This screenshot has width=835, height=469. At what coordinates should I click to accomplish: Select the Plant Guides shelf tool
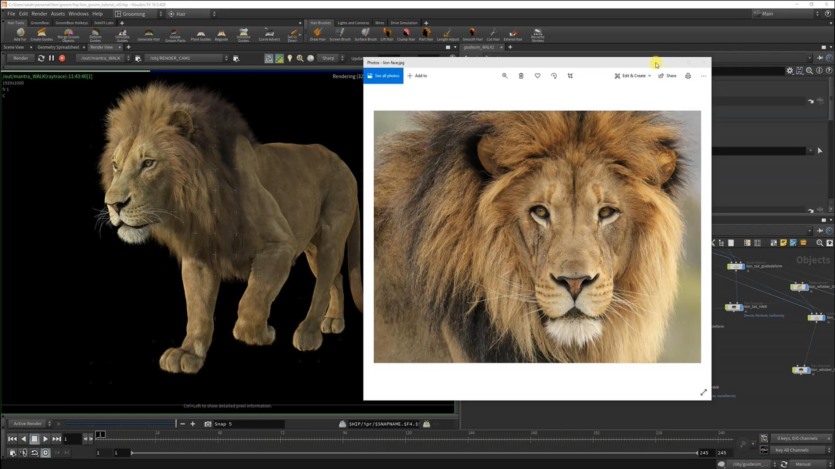pos(201,35)
